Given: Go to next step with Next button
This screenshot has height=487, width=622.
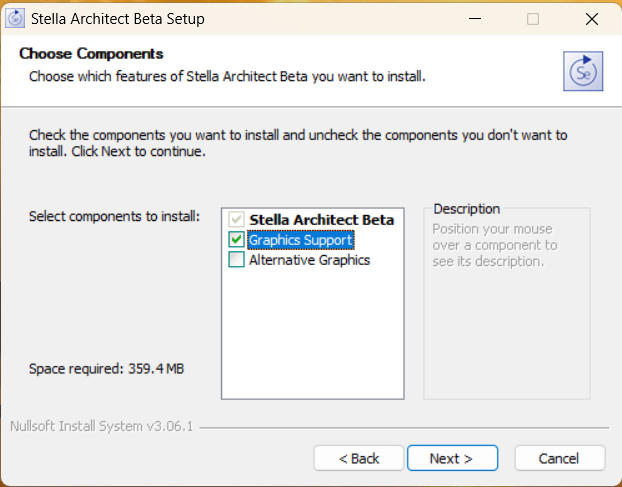Looking at the screenshot, I should [x=452, y=458].
